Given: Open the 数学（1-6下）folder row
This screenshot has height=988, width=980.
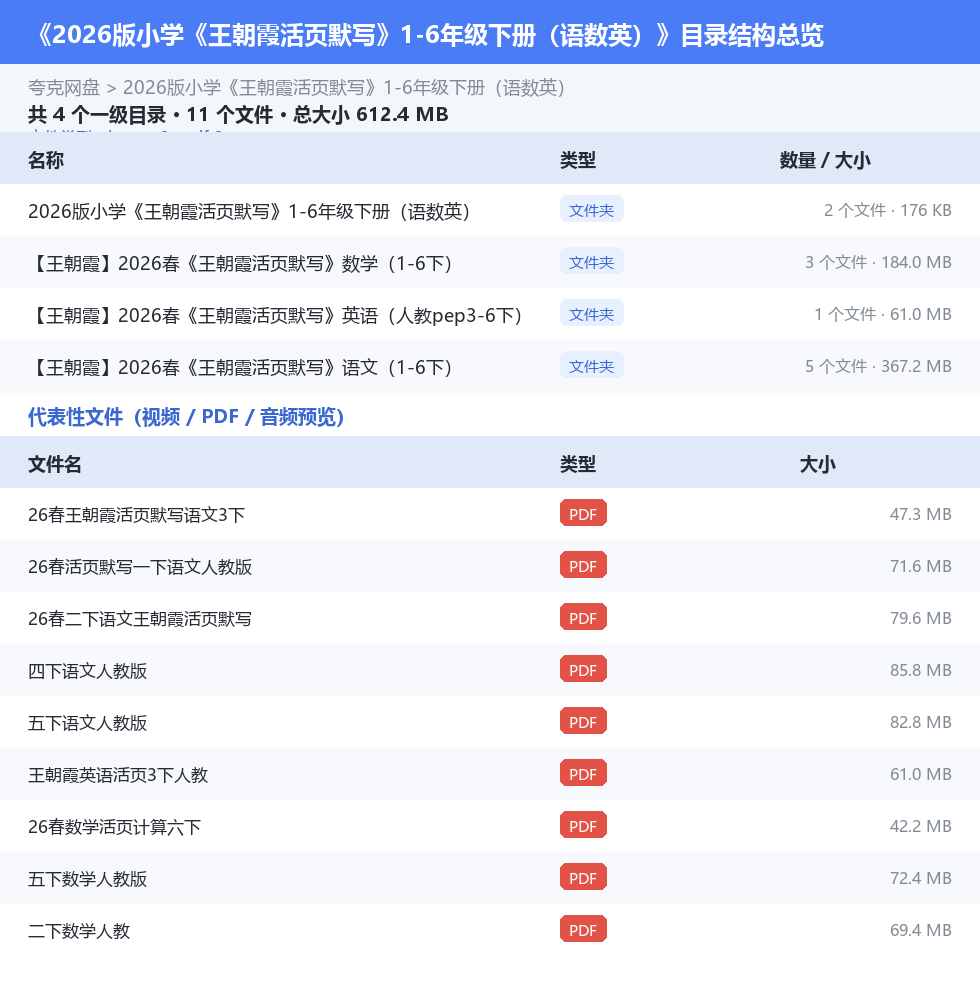Looking at the screenshot, I should 490,262.
